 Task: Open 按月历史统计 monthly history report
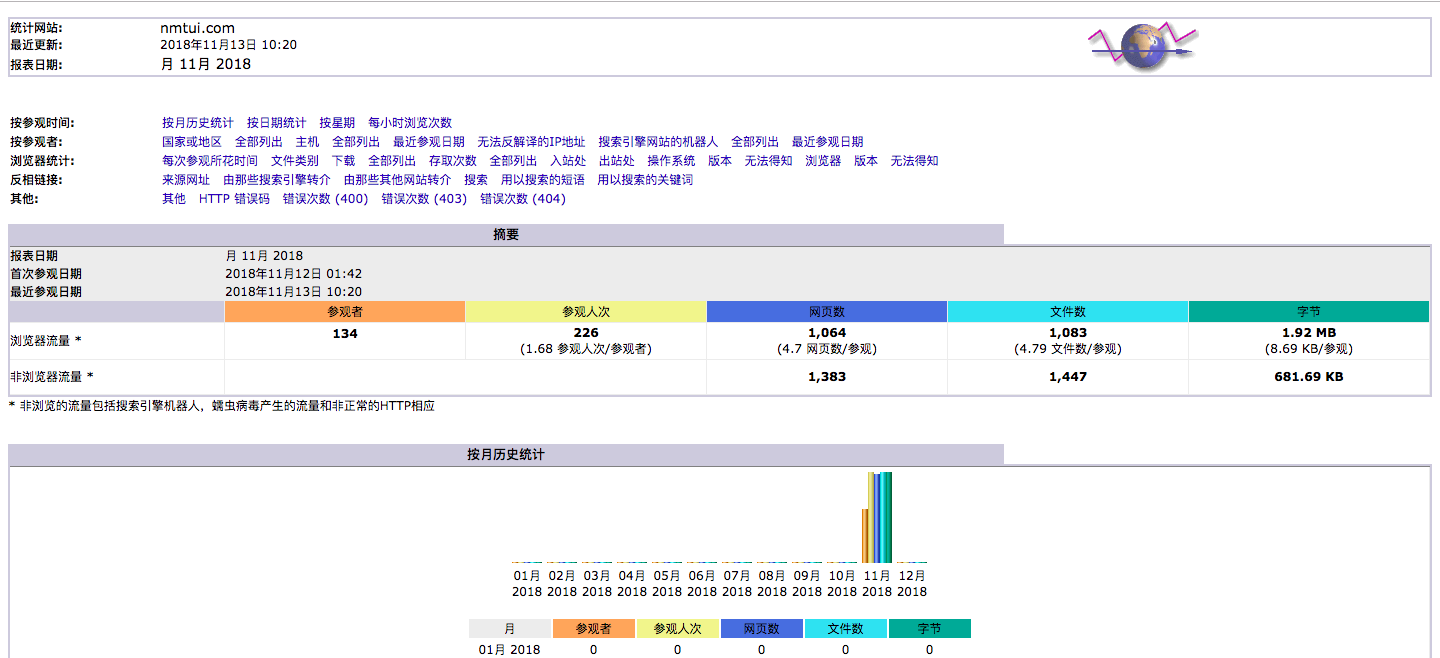click(x=196, y=122)
